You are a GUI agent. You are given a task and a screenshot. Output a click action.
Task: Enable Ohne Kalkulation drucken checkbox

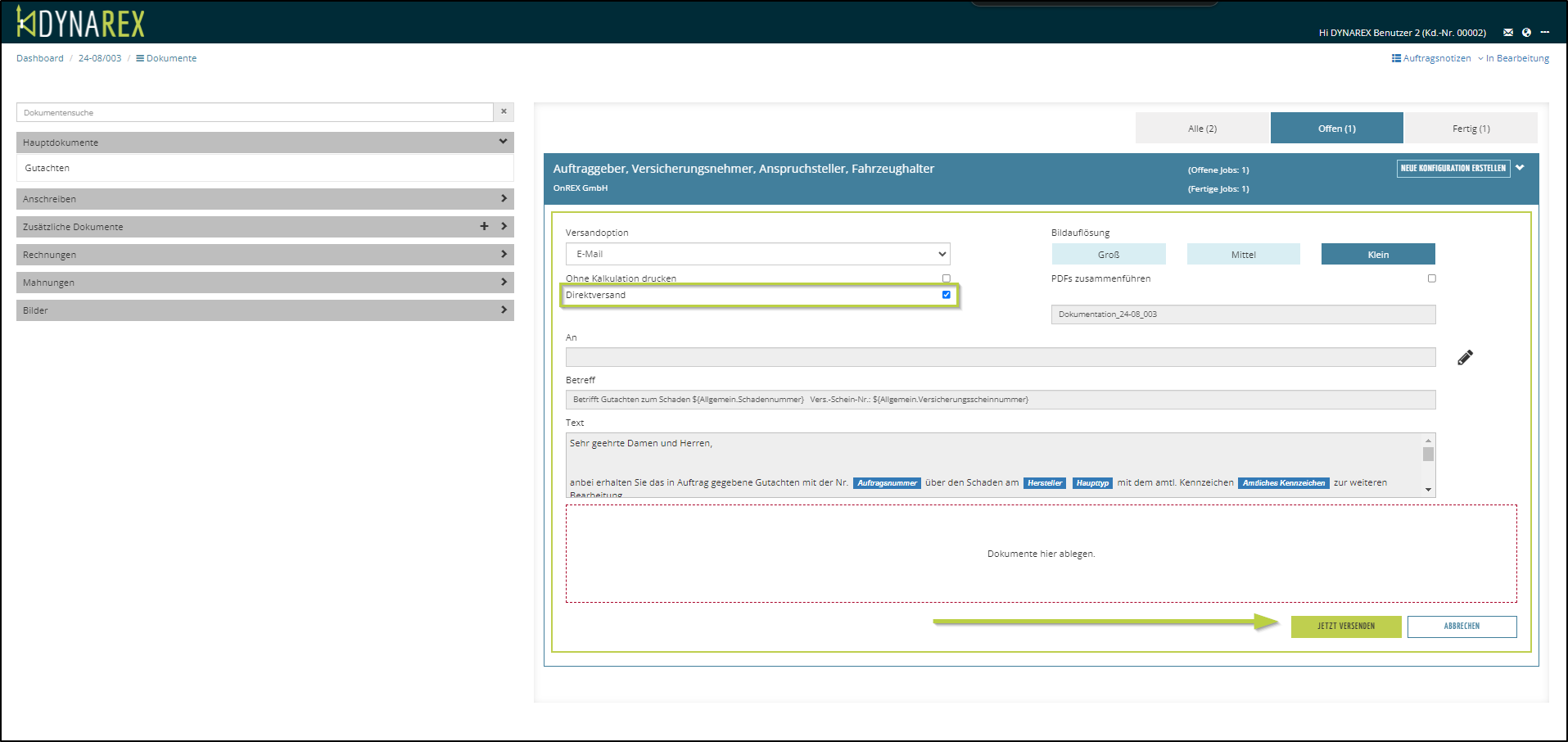click(x=946, y=278)
